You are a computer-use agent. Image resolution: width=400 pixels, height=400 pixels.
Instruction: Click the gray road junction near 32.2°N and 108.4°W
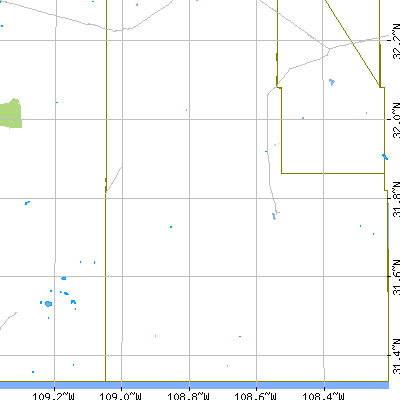(330, 49)
